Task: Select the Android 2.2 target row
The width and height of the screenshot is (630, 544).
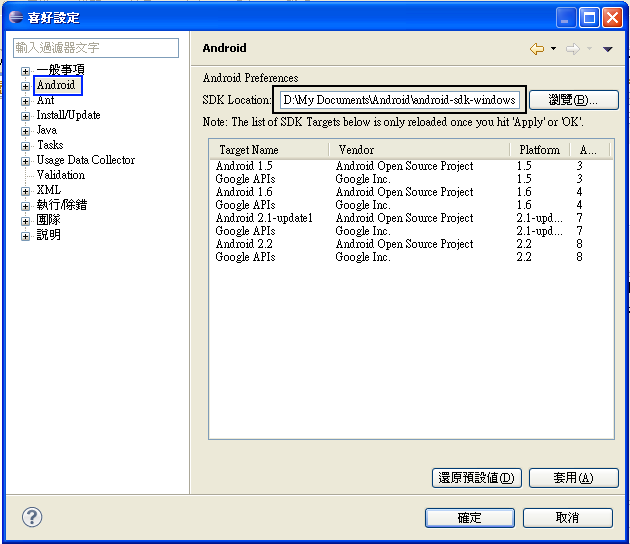Action: click(411, 244)
